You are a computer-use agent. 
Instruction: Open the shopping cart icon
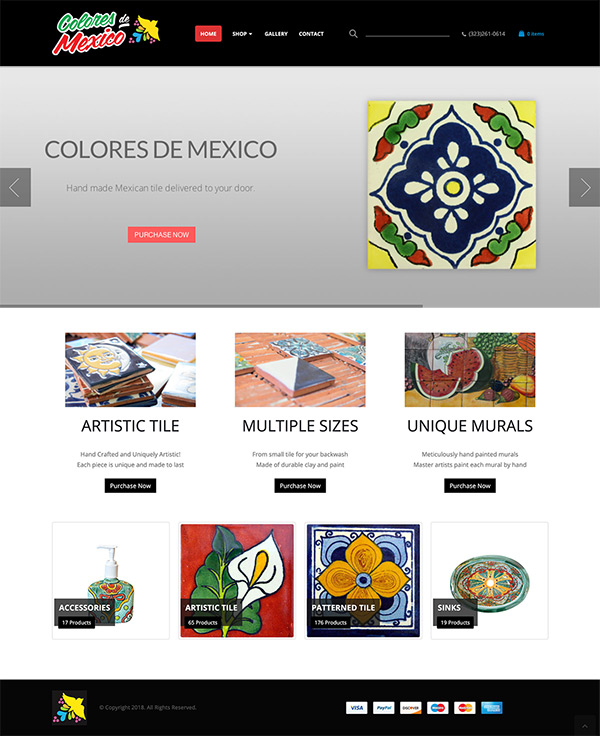pos(521,34)
